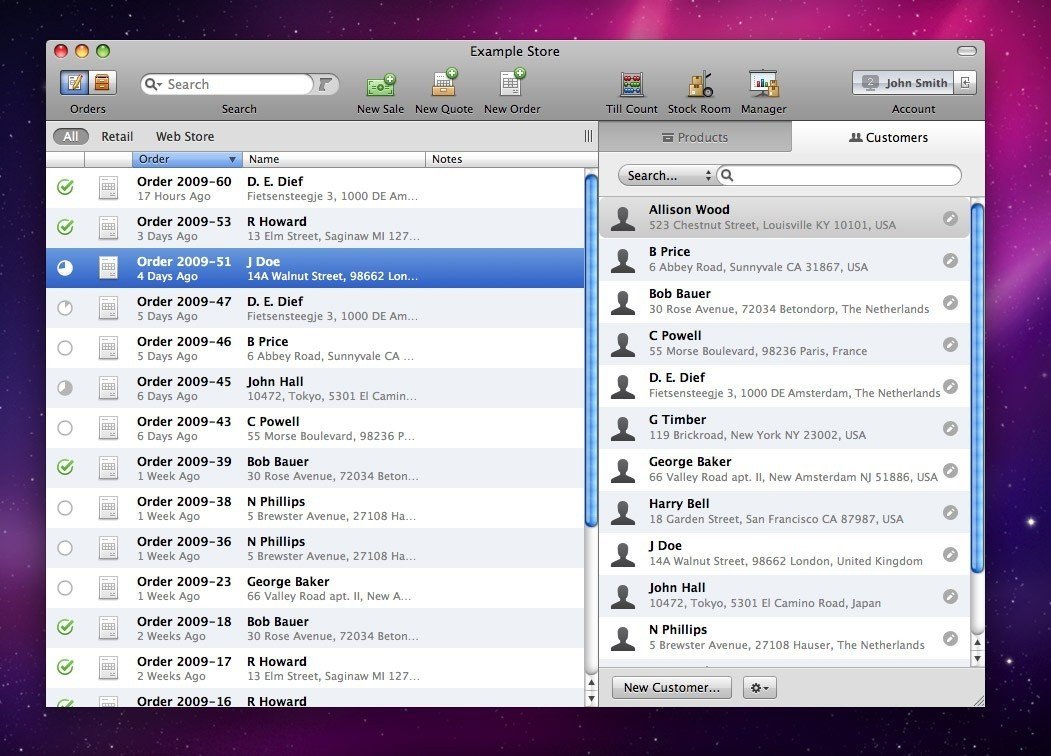1051x756 pixels.
Task: Toggle status checkmark of Order 2009-39
Action: (x=65, y=467)
